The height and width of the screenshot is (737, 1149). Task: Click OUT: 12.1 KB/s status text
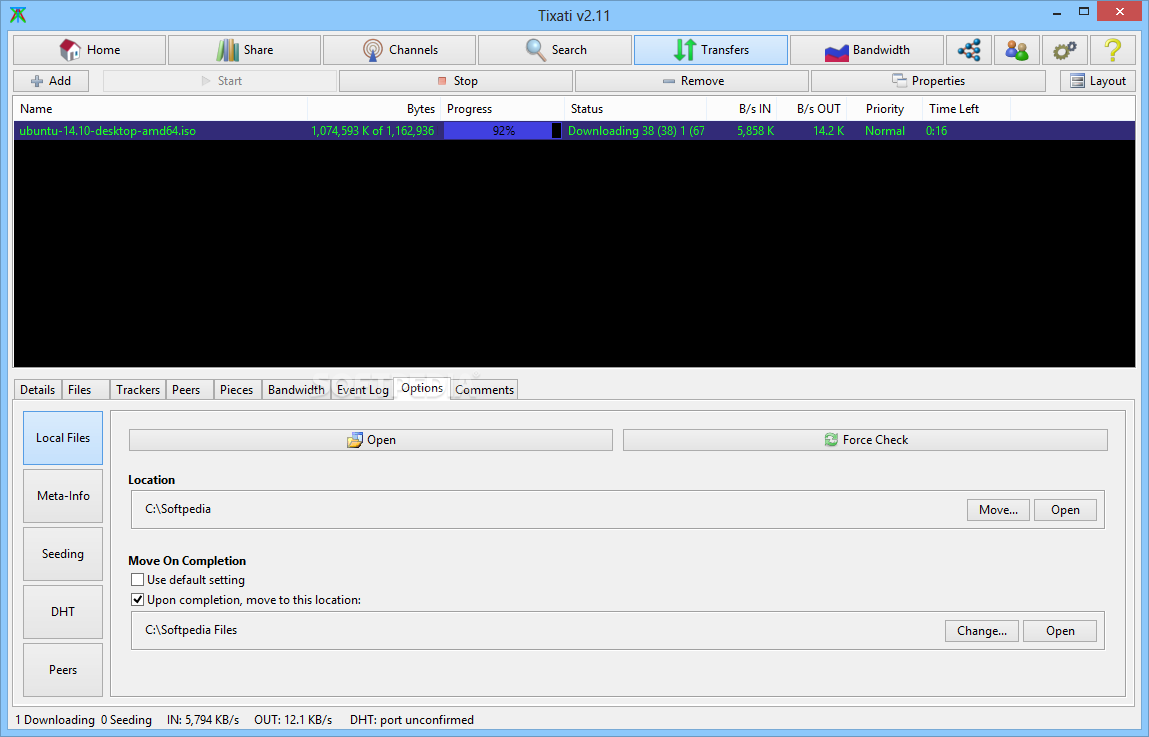click(x=293, y=720)
